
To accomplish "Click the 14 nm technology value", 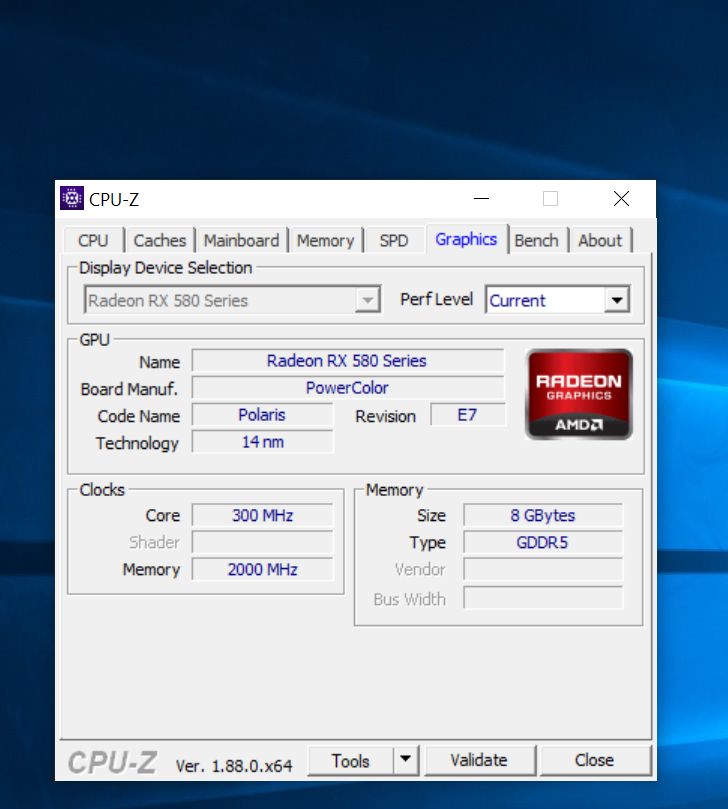I will pos(263,442).
